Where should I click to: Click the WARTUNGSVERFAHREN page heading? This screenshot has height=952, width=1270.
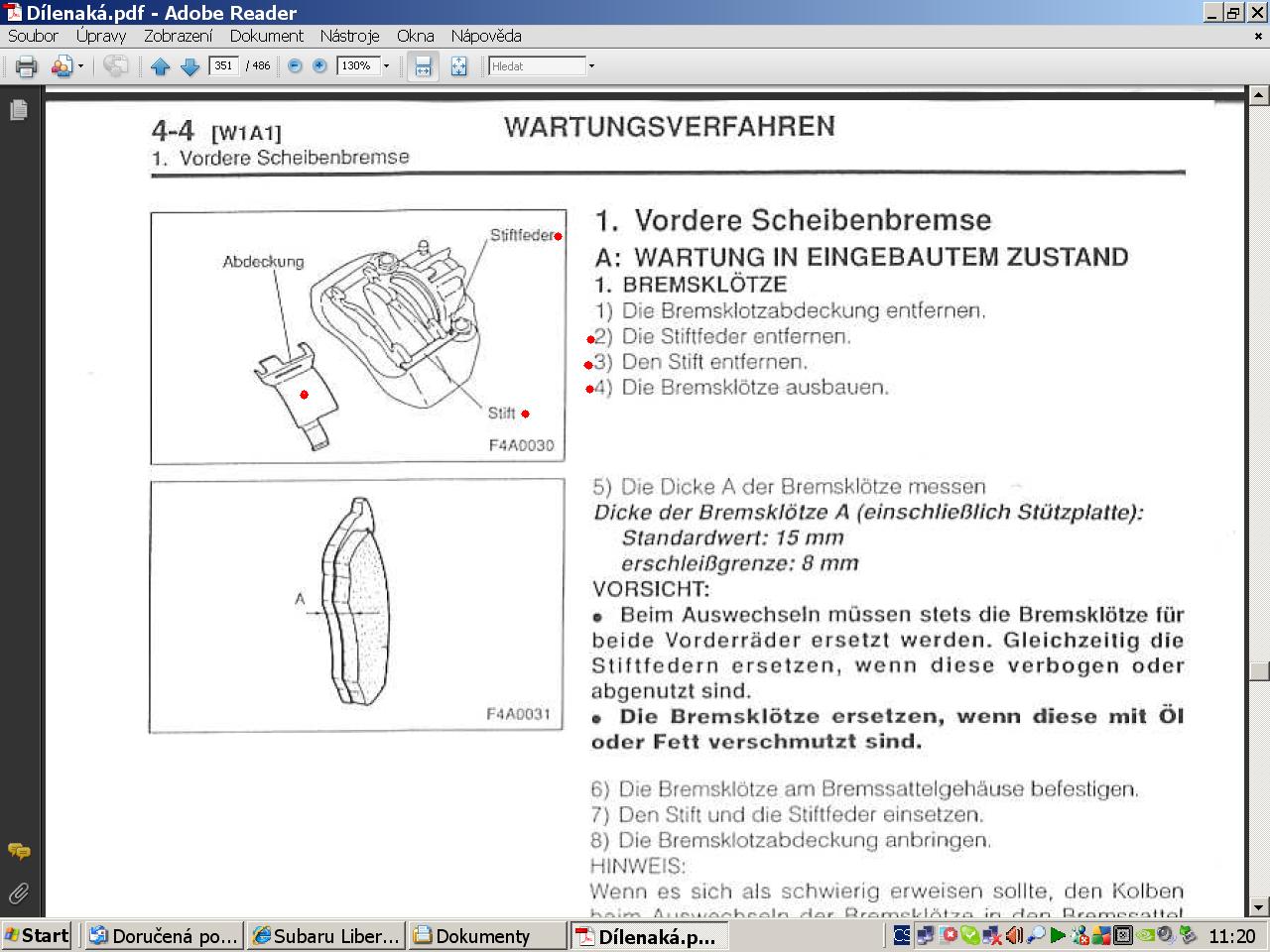pos(670,126)
